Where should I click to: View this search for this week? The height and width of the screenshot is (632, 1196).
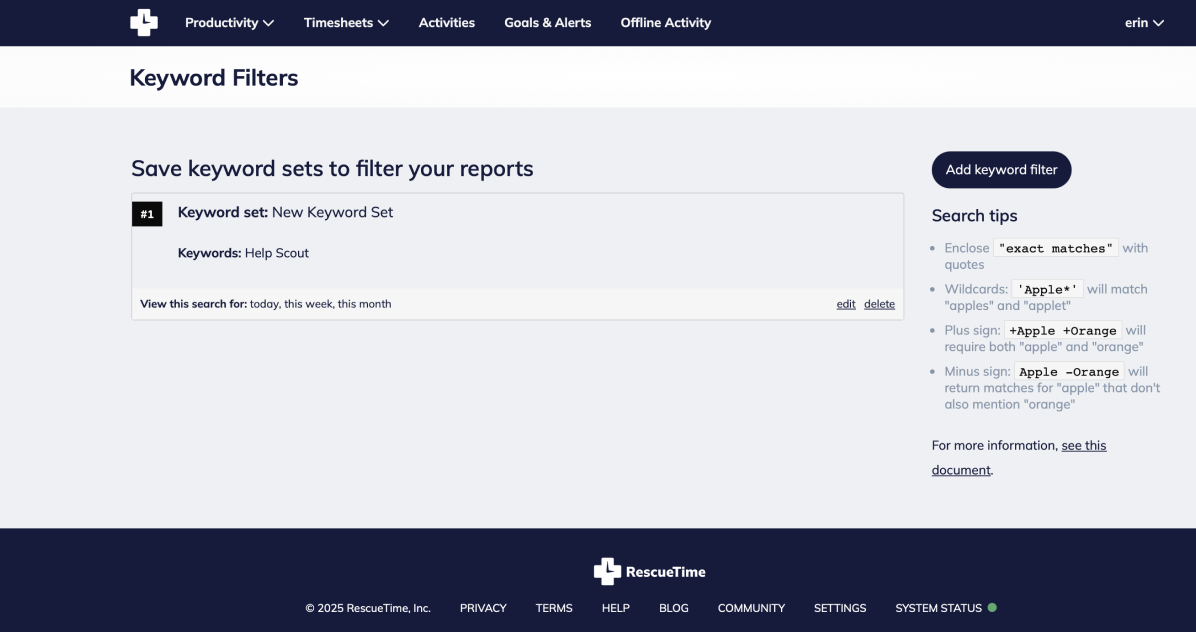(307, 304)
